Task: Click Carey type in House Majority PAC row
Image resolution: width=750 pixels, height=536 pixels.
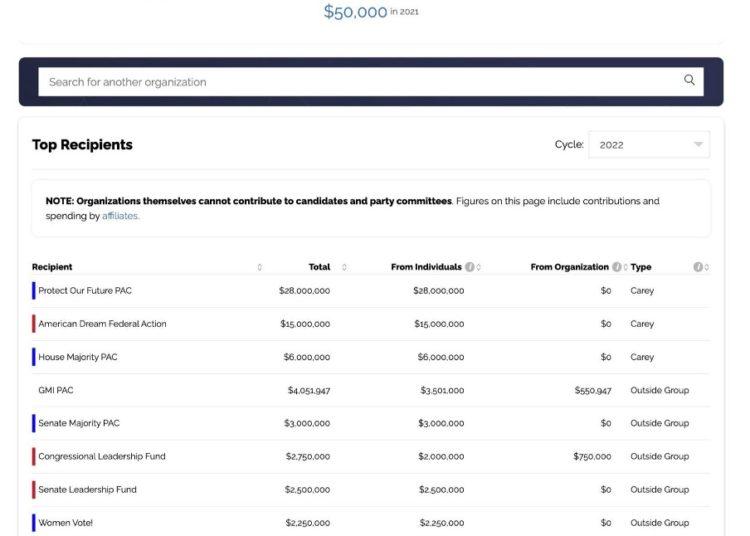Action: point(642,357)
